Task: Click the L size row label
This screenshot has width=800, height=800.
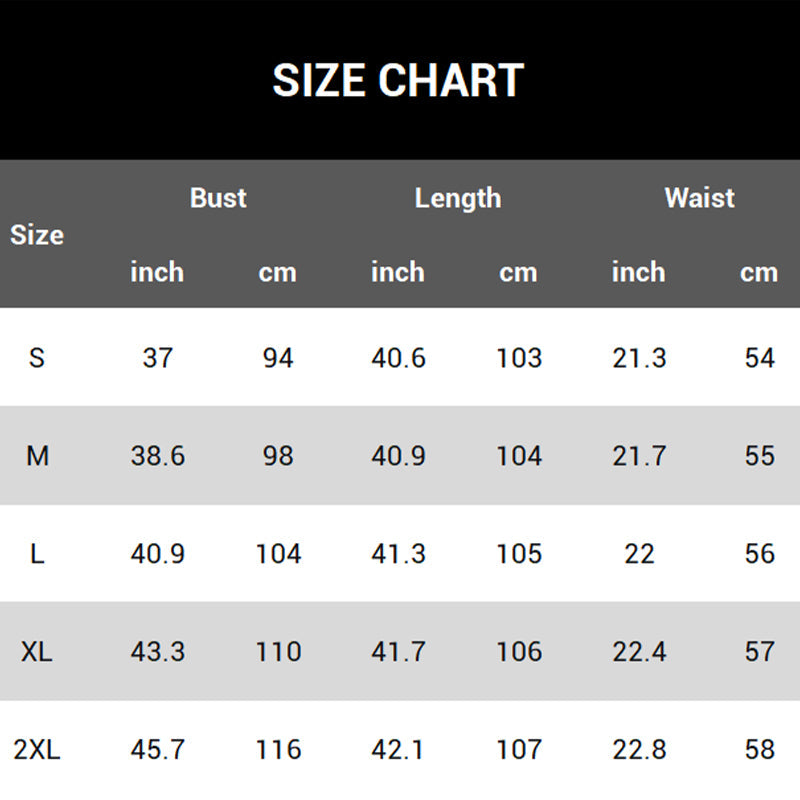Action: (x=37, y=554)
